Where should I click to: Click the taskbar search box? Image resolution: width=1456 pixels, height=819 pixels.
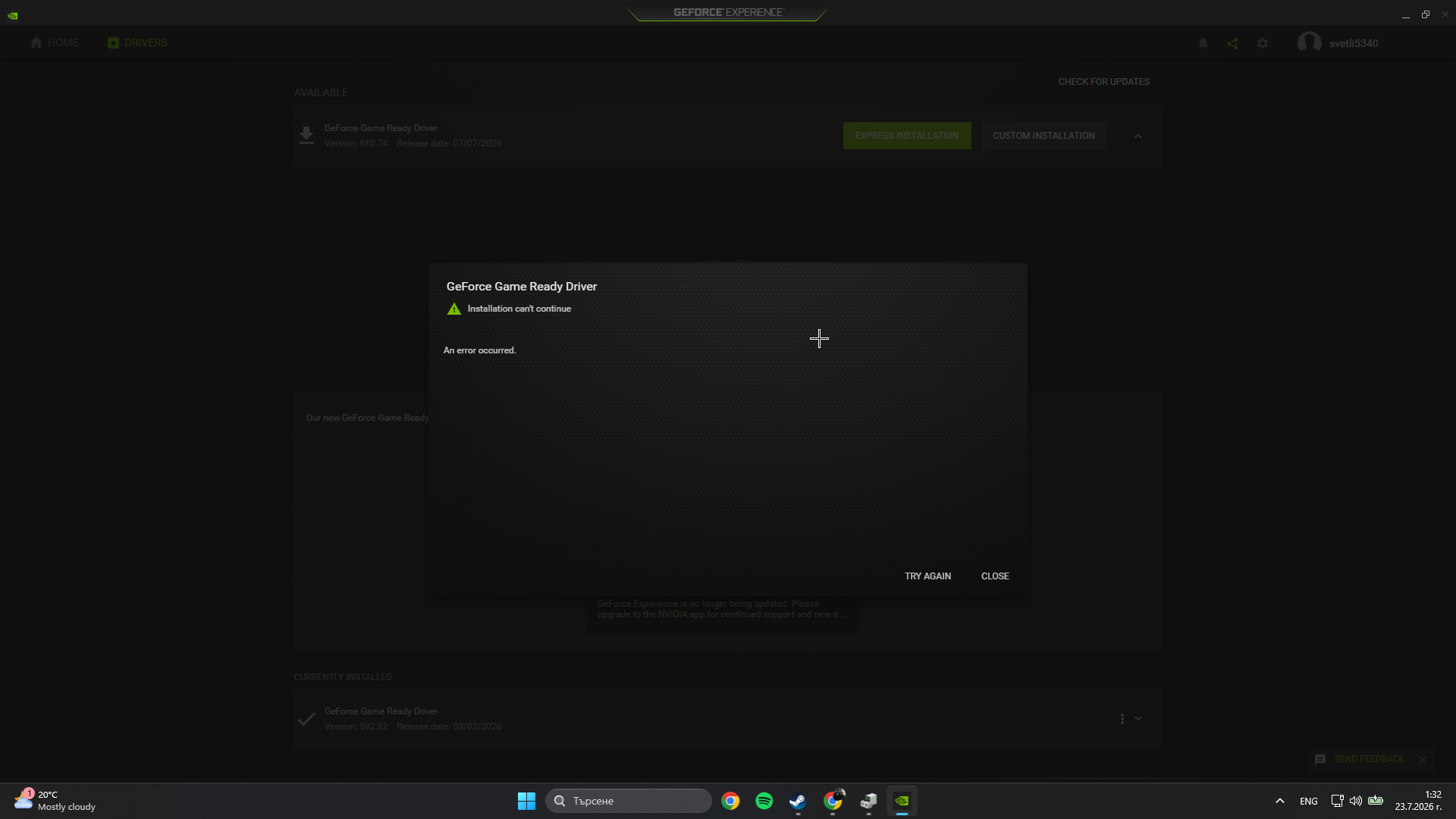pos(629,801)
